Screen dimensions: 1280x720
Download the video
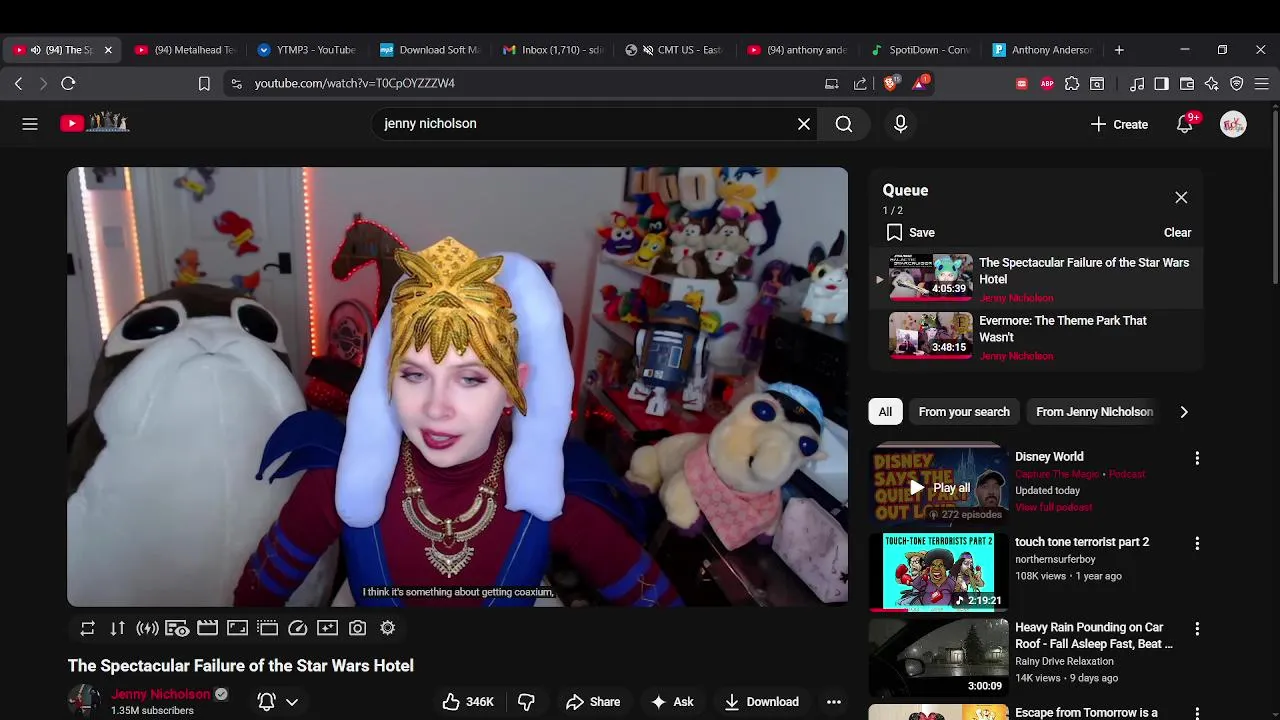[x=762, y=702]
